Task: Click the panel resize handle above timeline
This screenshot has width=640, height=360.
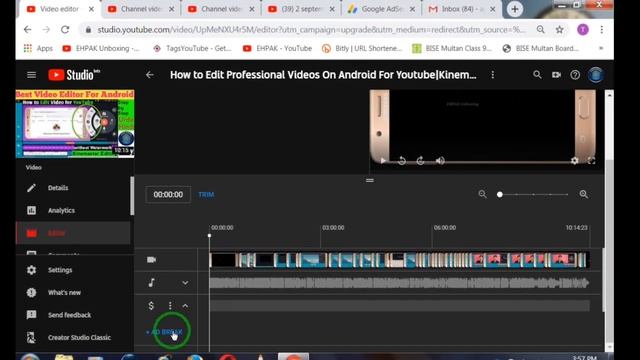Action: coord(370,180)
